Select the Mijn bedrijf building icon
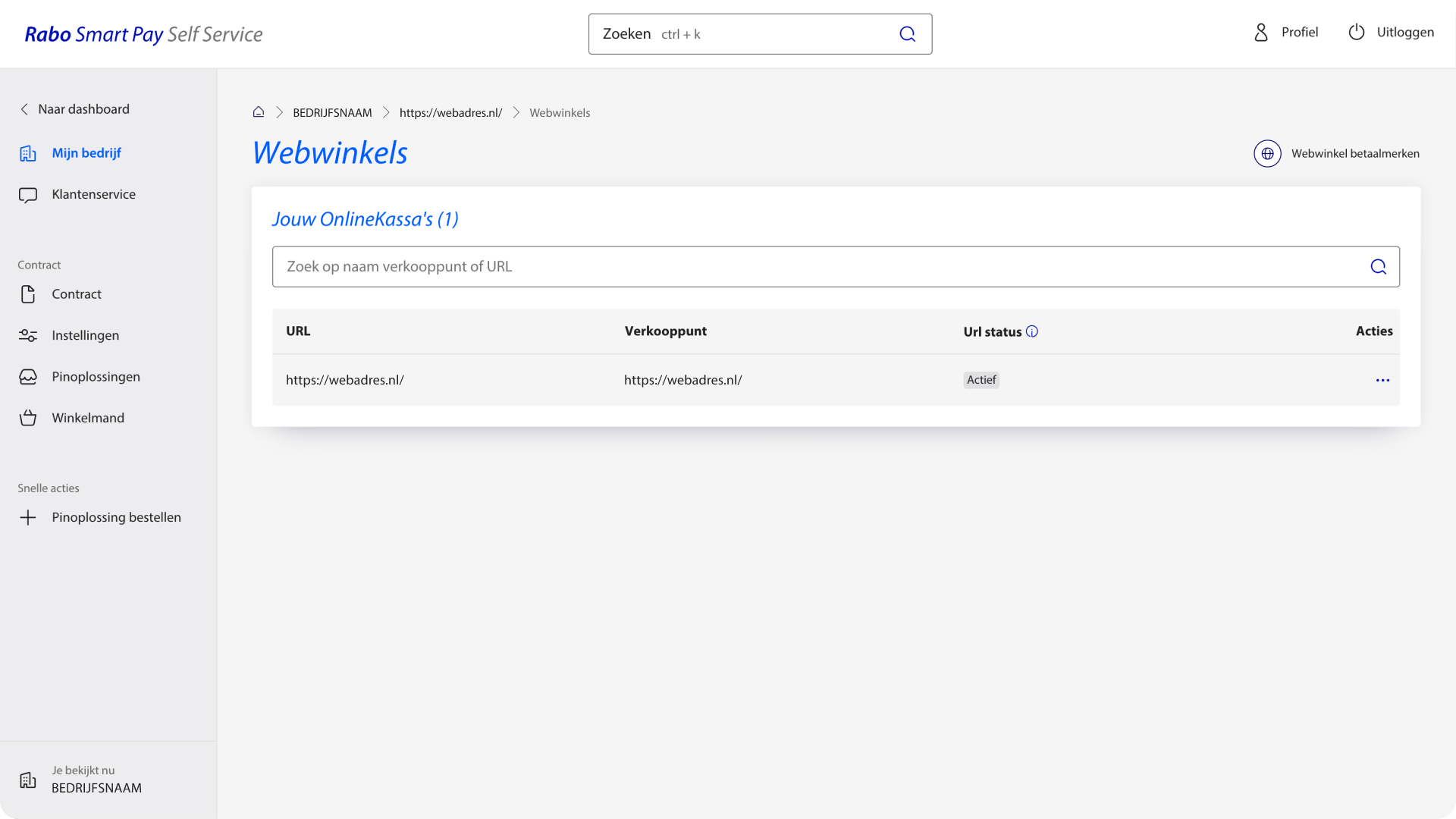Viewport: 1456px width, 819px height. tap(28, 152)
